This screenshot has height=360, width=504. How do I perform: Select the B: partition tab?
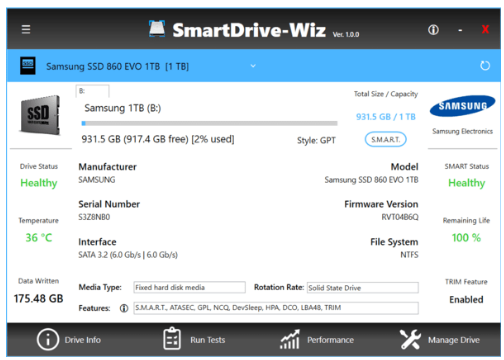(92, 91)
